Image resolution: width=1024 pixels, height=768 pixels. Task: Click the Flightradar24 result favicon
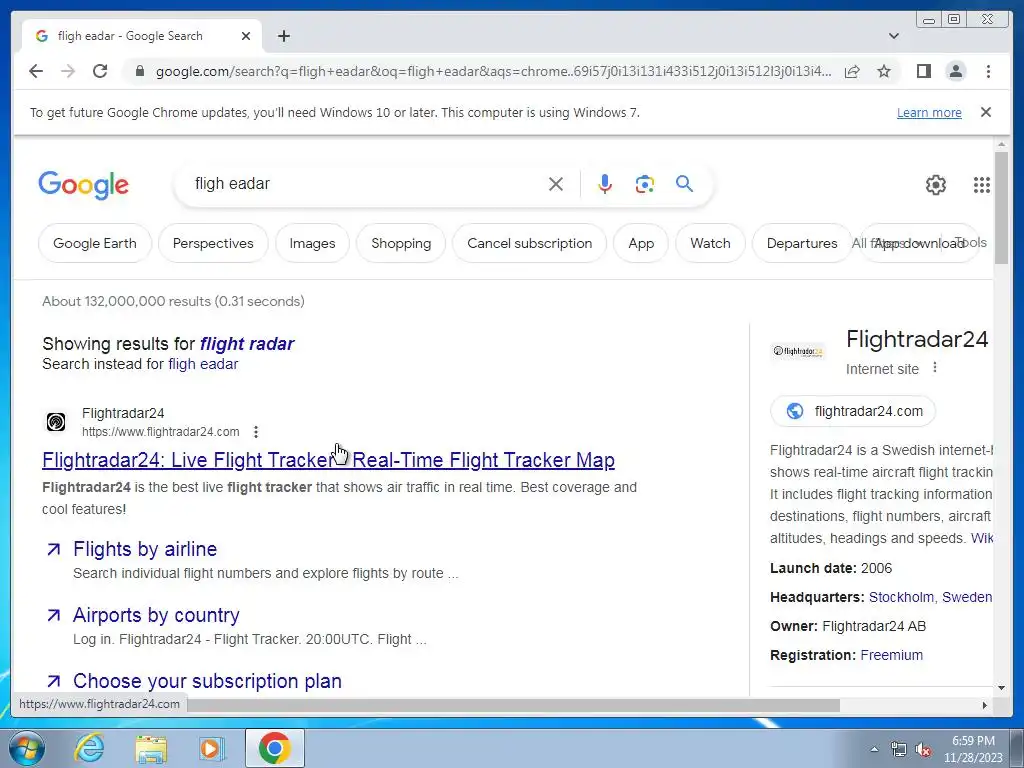[x=56, y=422]
